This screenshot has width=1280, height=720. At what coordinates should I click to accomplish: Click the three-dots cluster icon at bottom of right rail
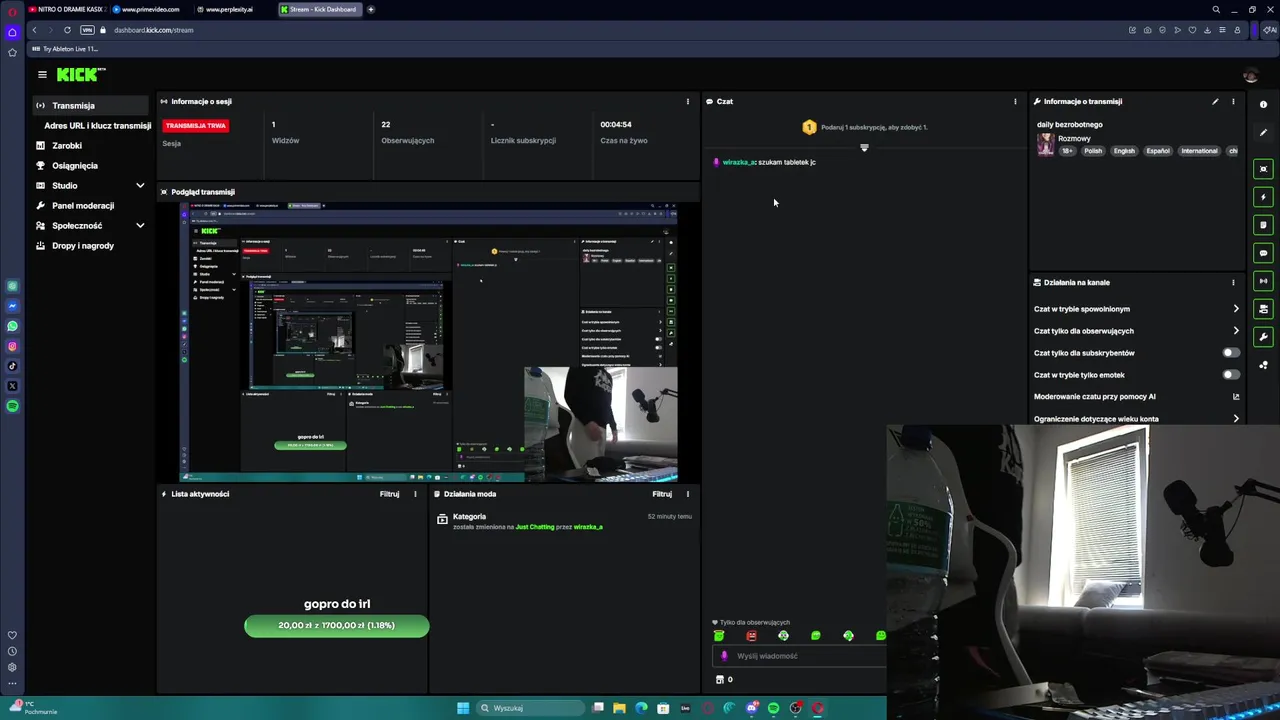click(x=1264, y=365)
